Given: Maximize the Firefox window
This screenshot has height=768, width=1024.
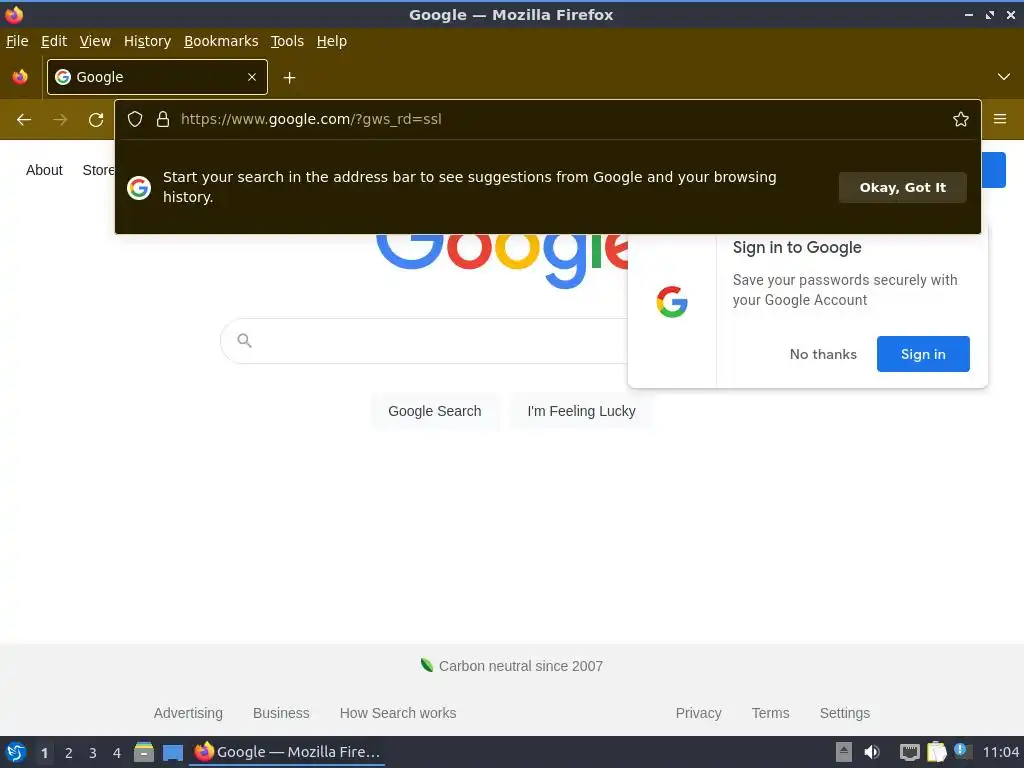Looking at the screenshot, I should 990,15.
